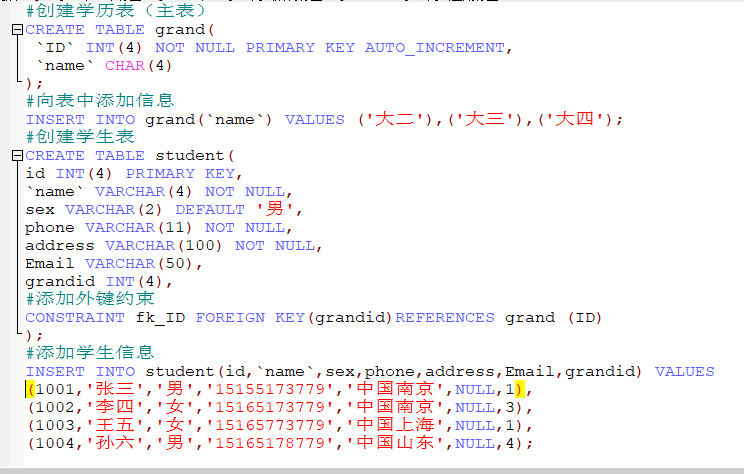744x474 pixels.
Task: Click the 'CONSTRAINT' keyword
Action: pos(75,318)
